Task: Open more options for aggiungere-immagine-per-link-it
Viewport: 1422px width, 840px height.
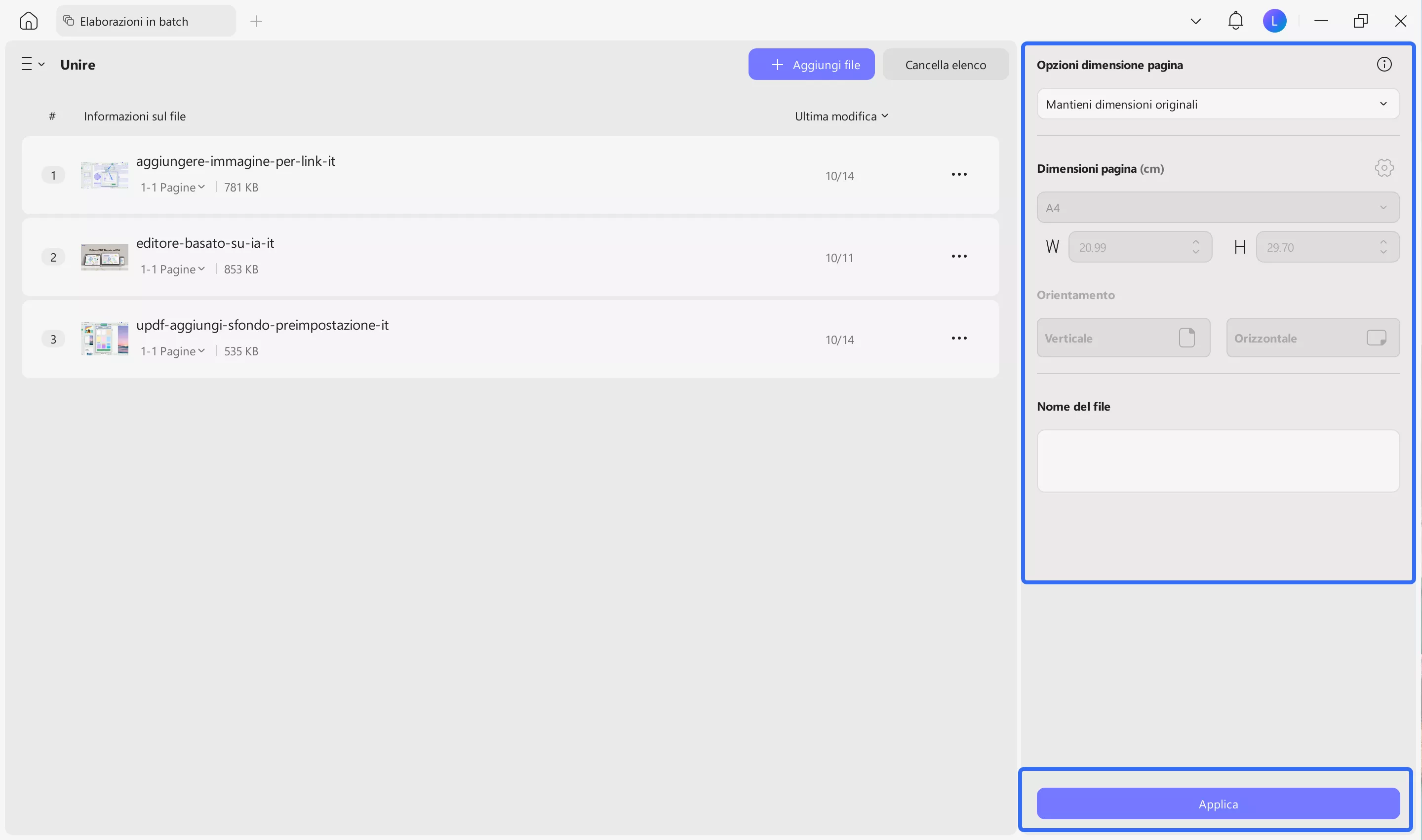Action: click(x=959, y=174)
